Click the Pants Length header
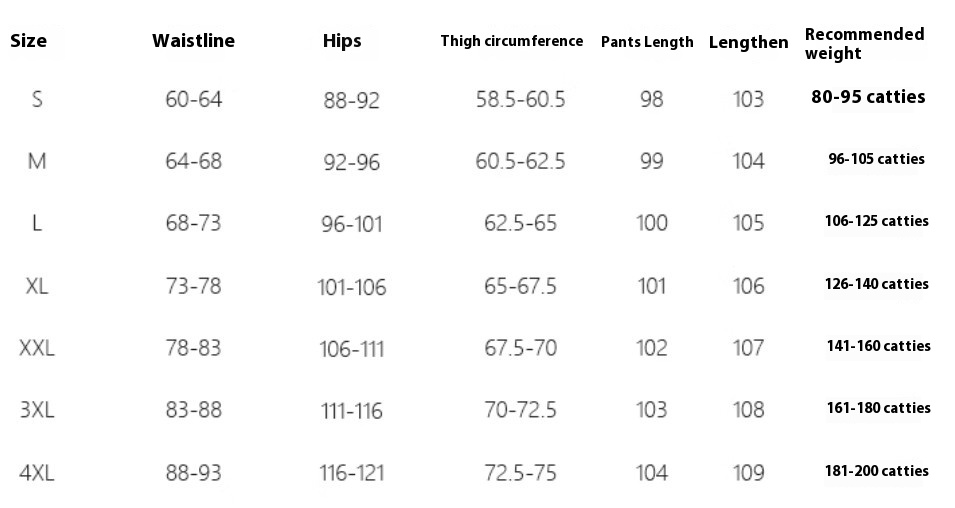 pyautogui.click(x=647, y=42)
